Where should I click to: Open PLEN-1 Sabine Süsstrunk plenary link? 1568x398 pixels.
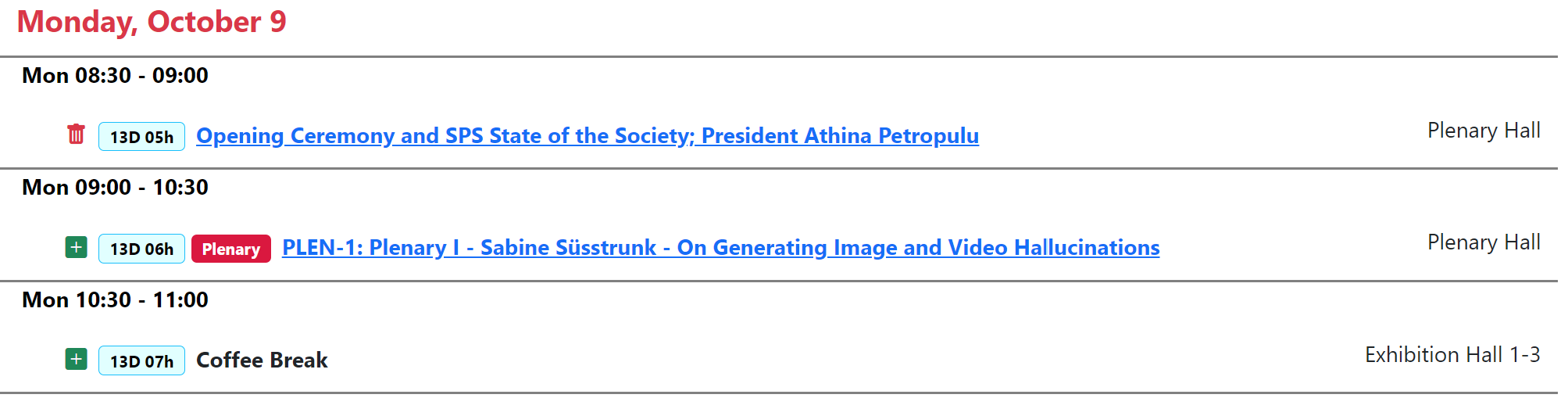720,248
